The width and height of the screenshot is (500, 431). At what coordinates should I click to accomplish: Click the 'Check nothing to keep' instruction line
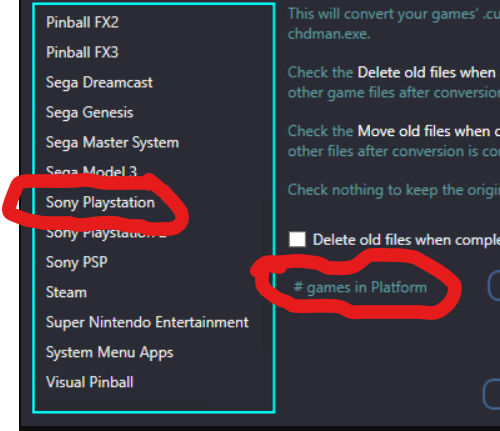(x=394, y=190)
